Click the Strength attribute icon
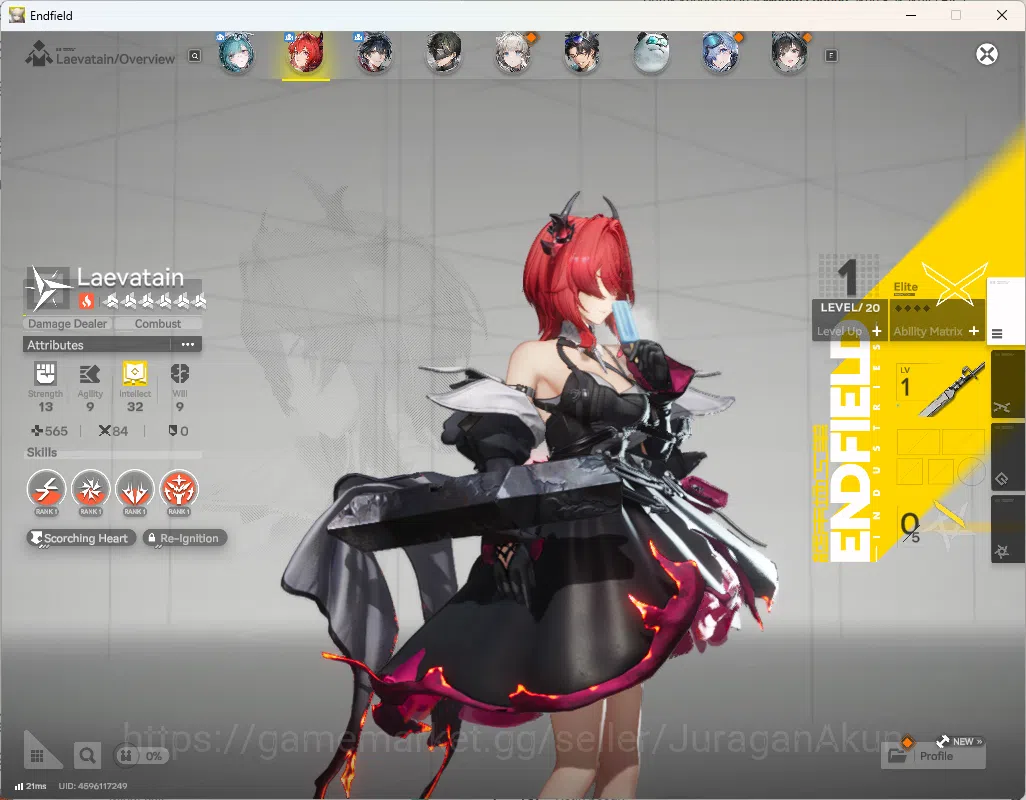Viewport: 1026px width, 800px height. 45,374
